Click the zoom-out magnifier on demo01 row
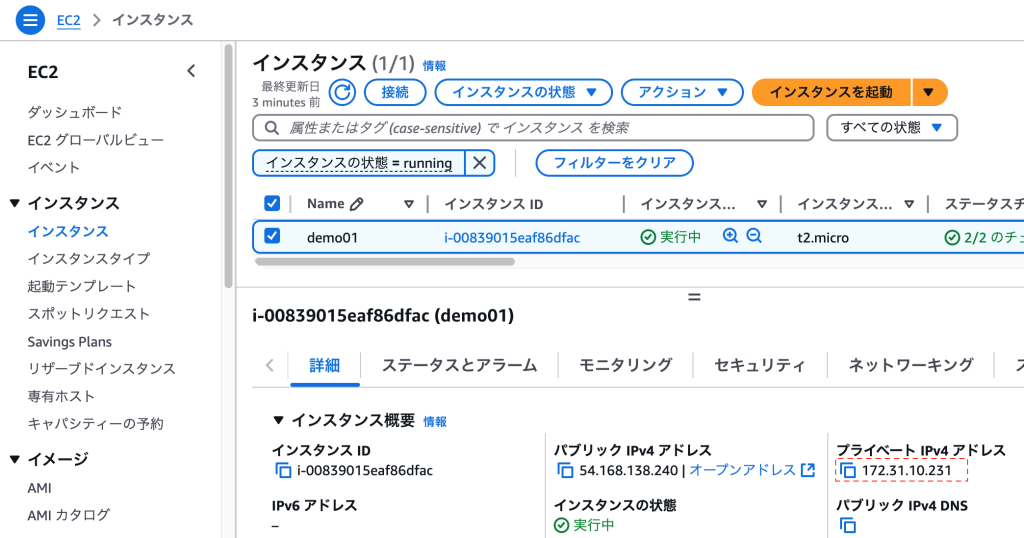This screenshot has height=538, width=1024. (x=754, y=236)
